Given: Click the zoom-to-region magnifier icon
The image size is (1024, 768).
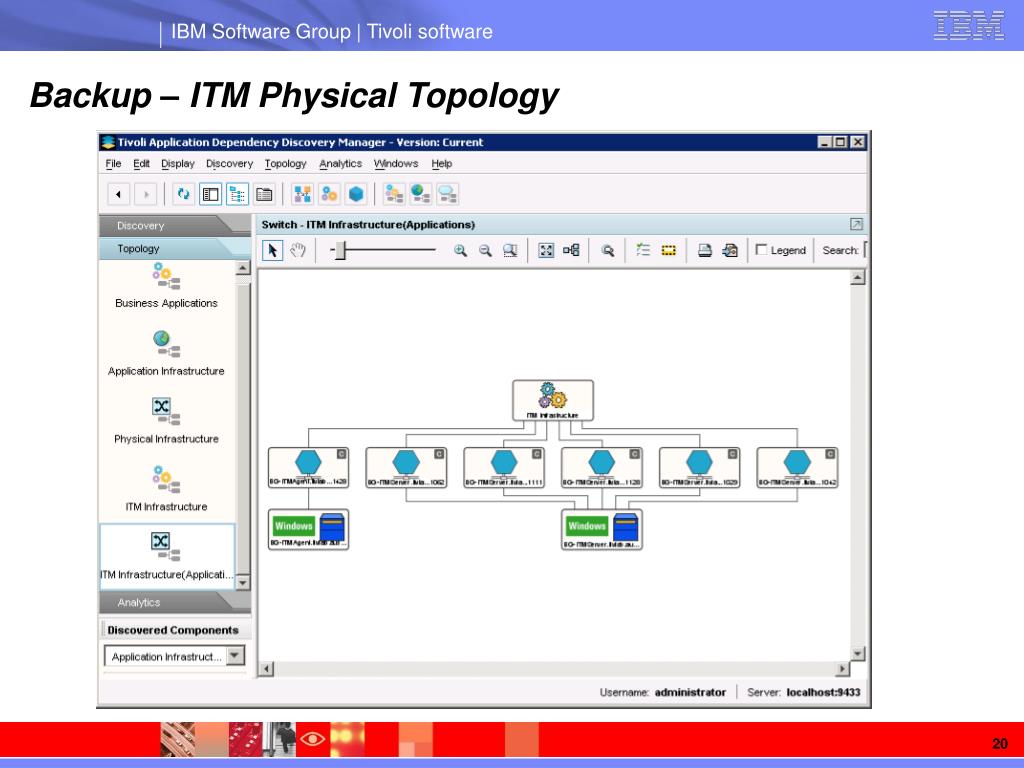Looking at the screenshot, I should pos(510,250).
